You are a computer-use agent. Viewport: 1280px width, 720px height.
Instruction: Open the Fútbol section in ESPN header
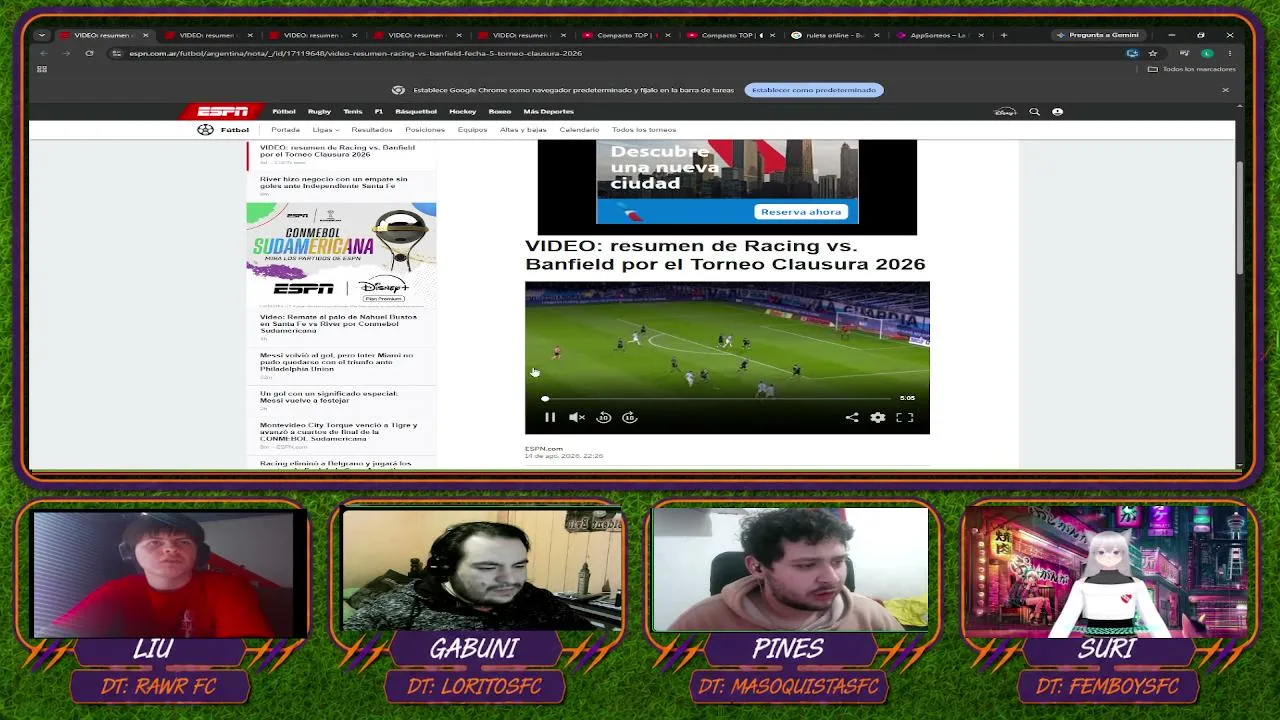click(284, 111)
